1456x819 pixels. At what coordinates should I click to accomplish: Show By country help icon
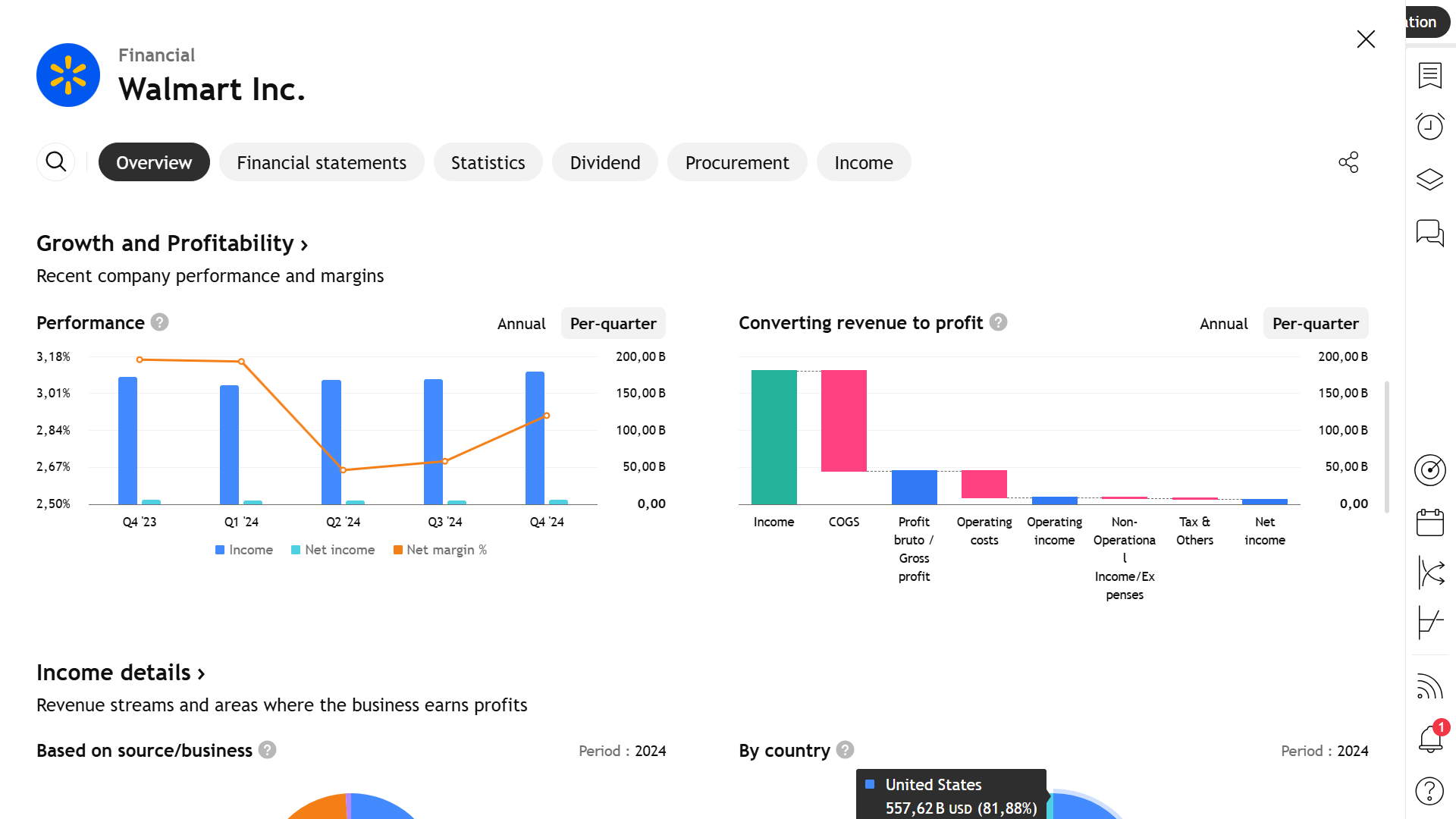click(x=845, y=750)
